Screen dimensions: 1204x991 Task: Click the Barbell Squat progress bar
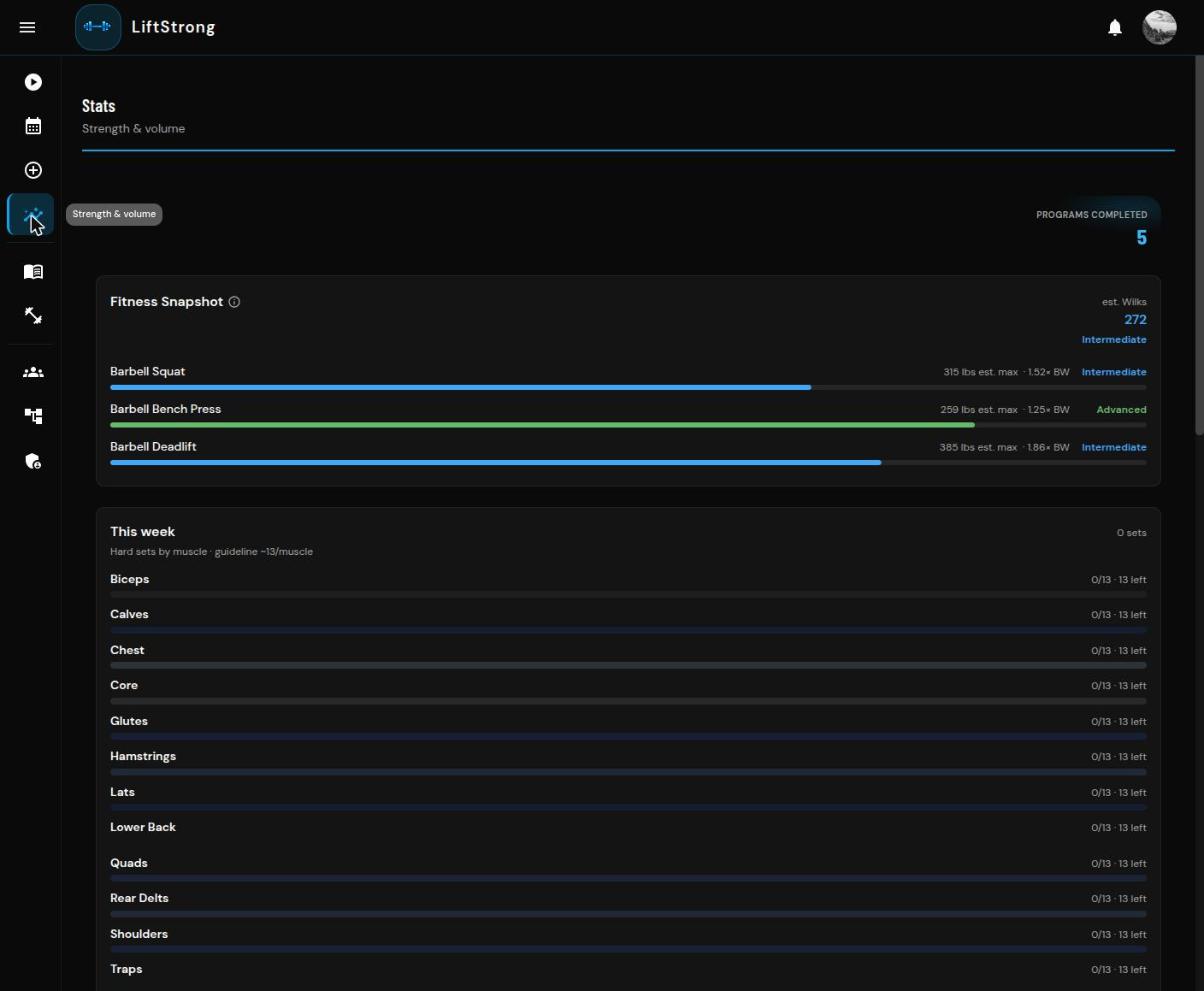628,387
